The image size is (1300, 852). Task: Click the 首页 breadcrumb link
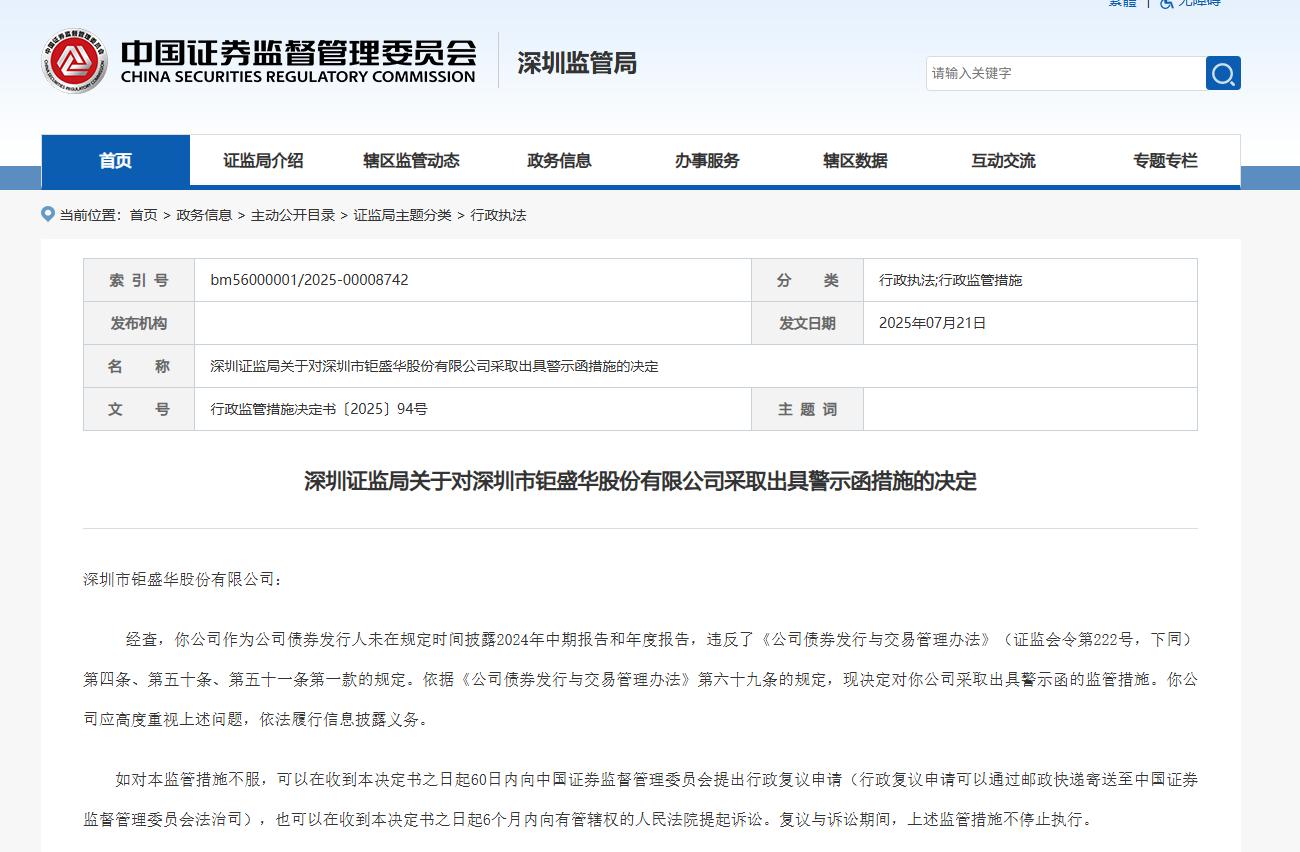(143, 215)
